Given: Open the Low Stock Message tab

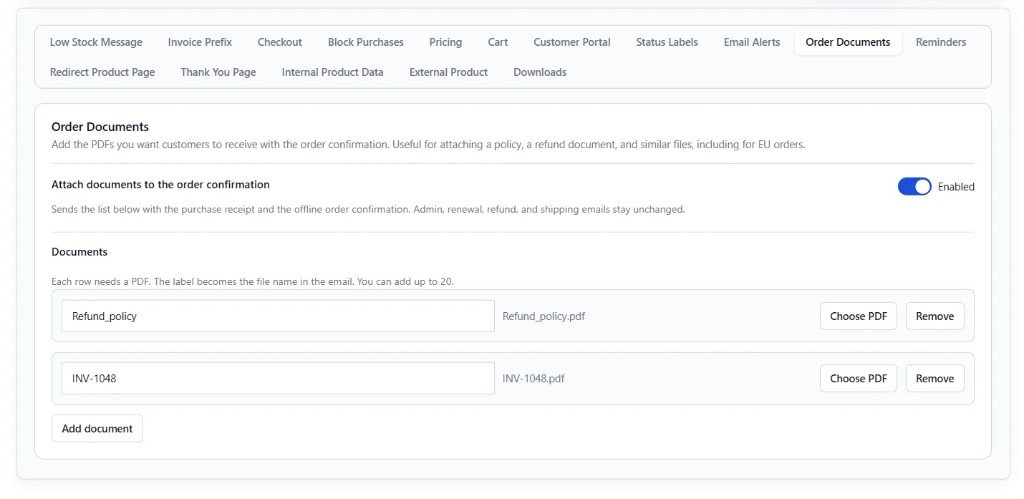Looking at the screenshot, I should point(96,42).
